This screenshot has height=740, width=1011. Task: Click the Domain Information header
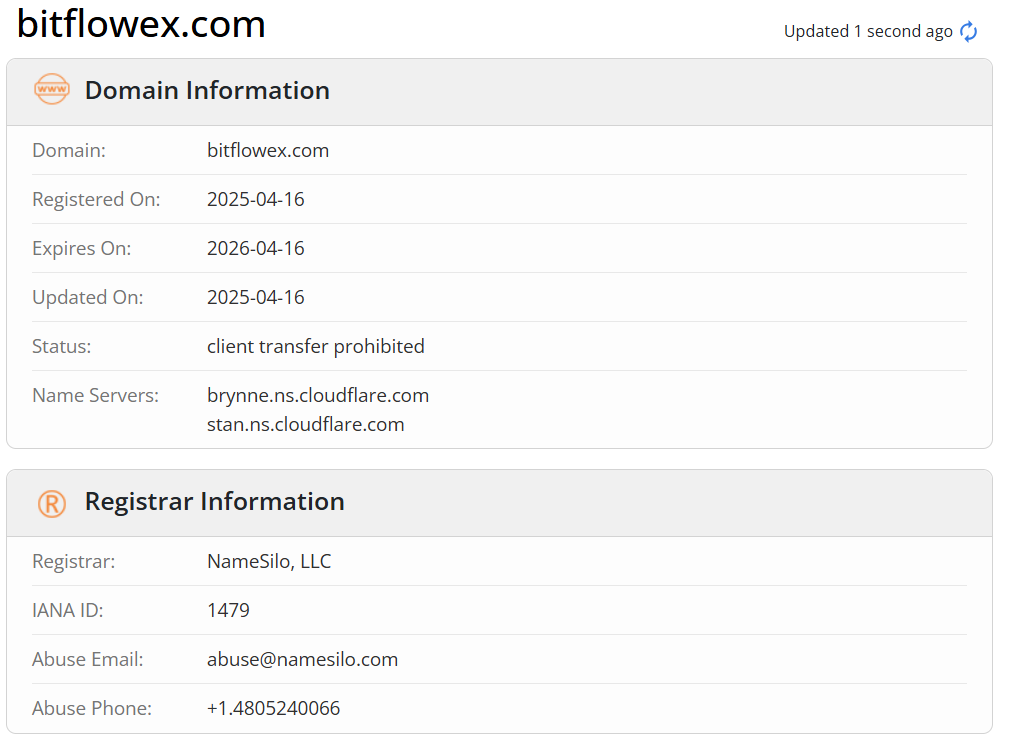207,90
